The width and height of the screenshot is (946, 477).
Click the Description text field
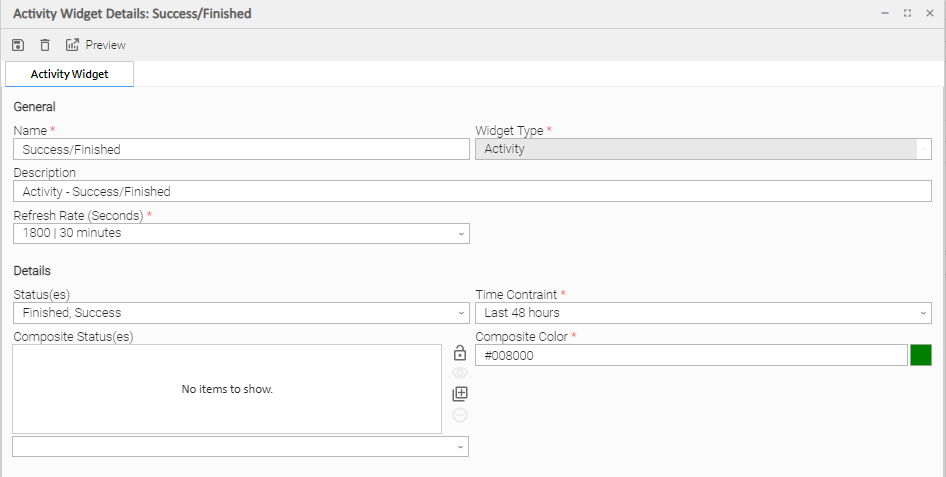(472, 191)
